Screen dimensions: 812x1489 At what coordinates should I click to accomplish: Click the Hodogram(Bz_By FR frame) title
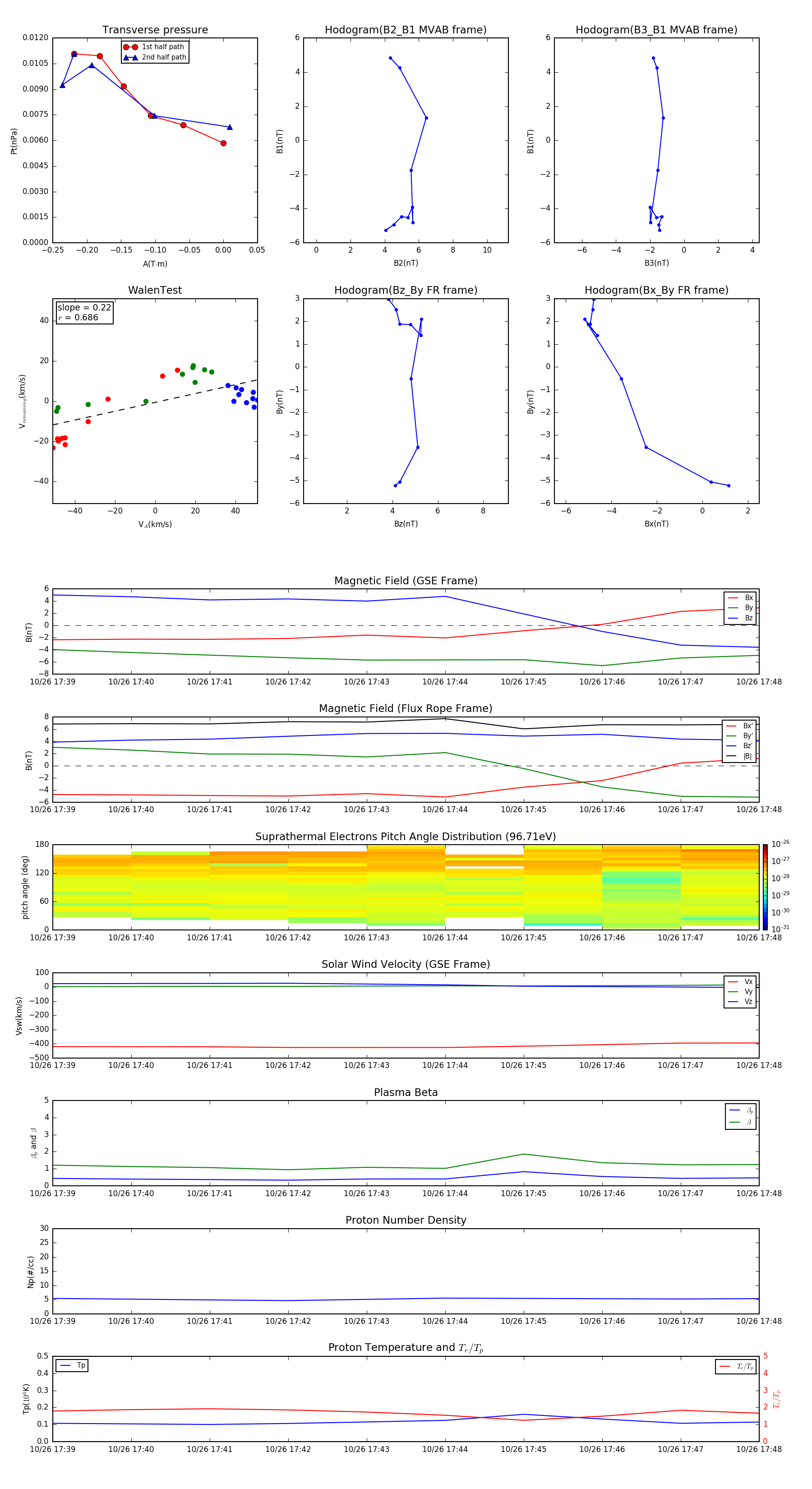click(x=406, y=290)
